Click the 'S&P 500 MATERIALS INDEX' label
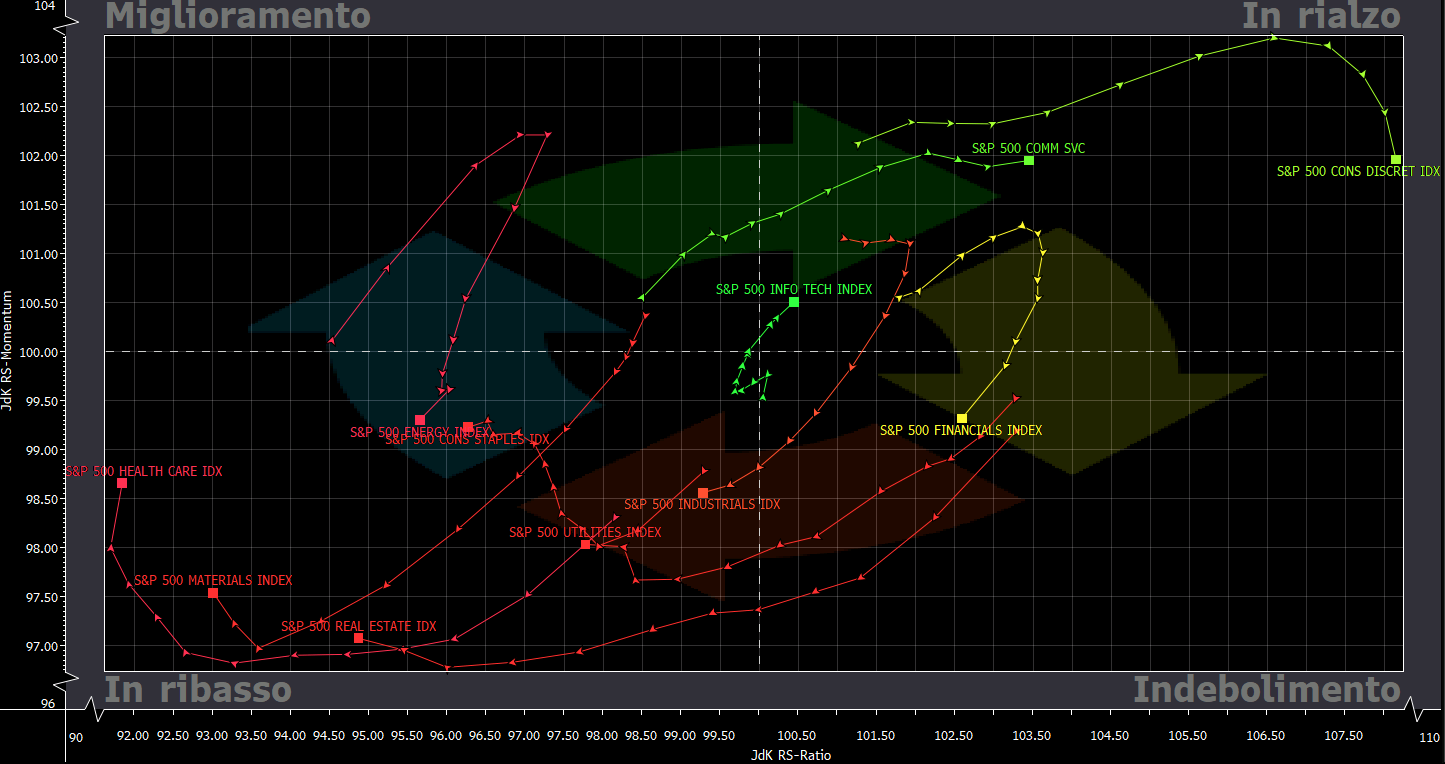 (x=213, y=581)
